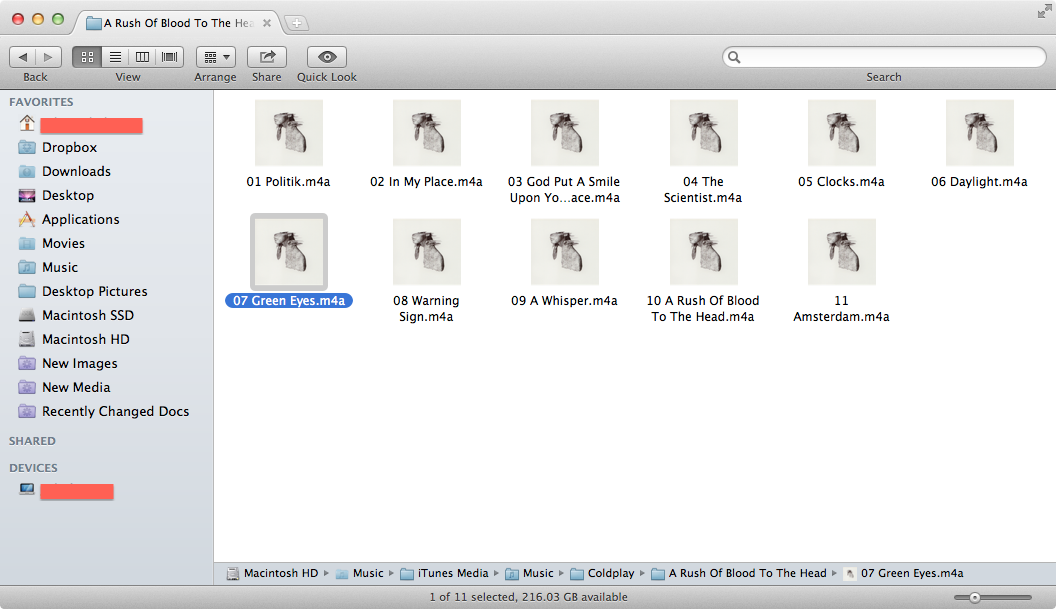Go forward with the right arrow button
The image size is (1056, 609).
(x=48, y=57)
